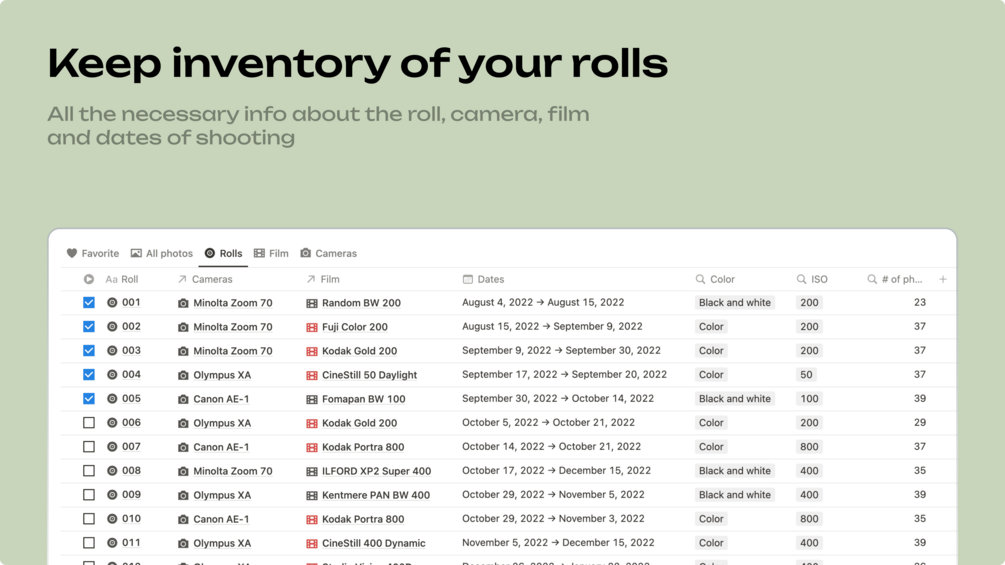This screenshot has height=565, width=1005.
Task: Click the film strip icon on the Film tab
Action: point(259,254)
